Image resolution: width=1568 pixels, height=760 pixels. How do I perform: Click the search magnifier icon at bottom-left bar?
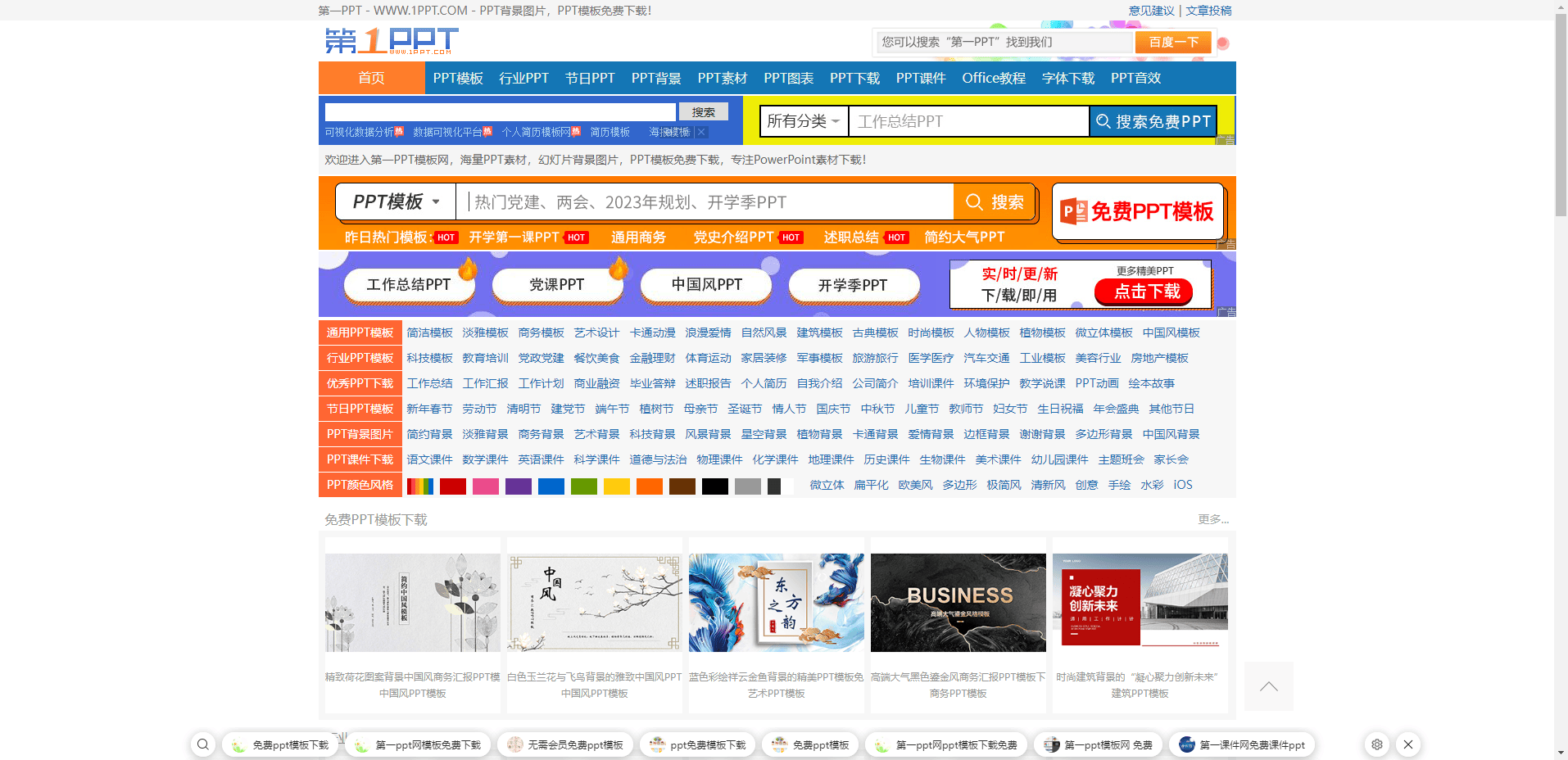pos(203,744)
